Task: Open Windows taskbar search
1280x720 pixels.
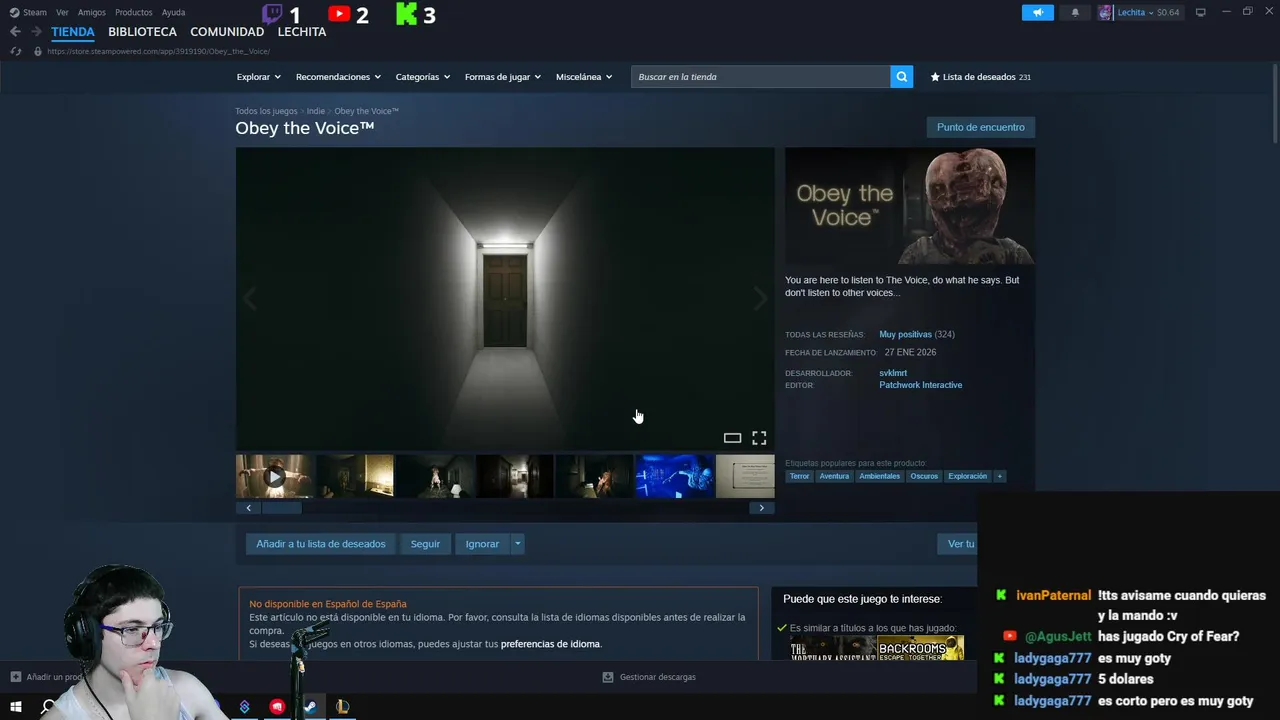Action: 48,707
